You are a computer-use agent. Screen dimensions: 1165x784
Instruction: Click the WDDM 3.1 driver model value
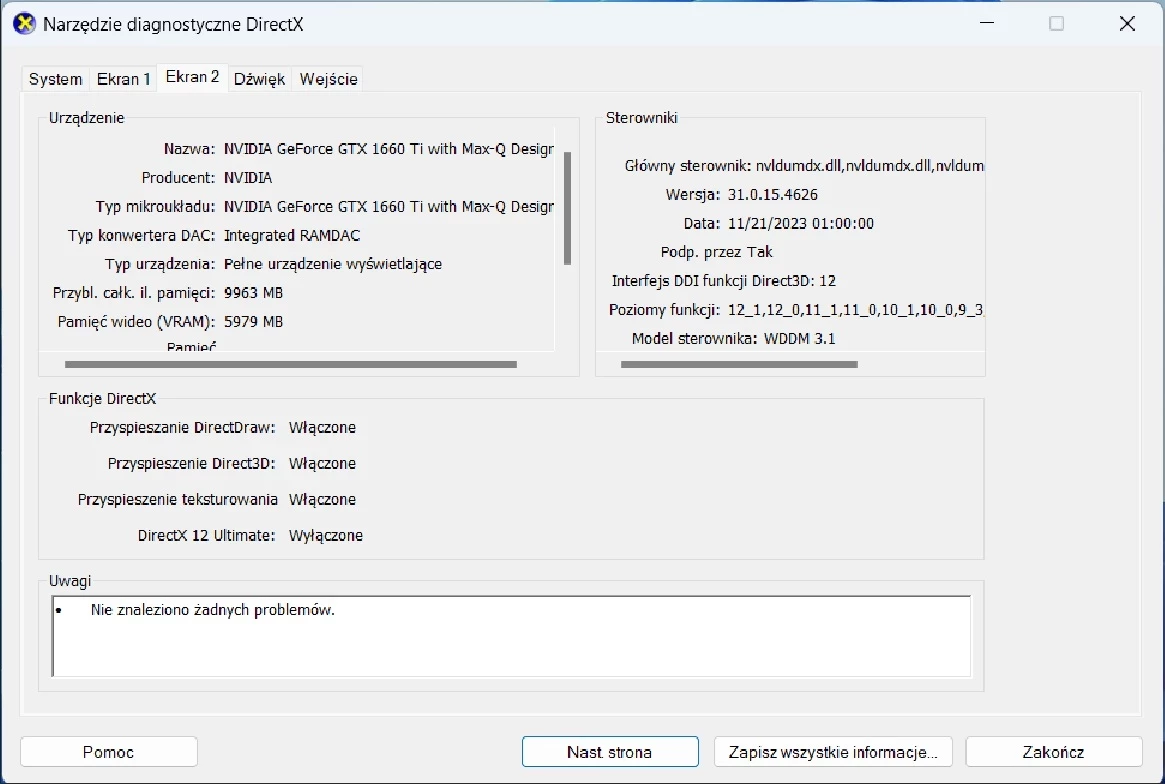click(x=799, y=339)
